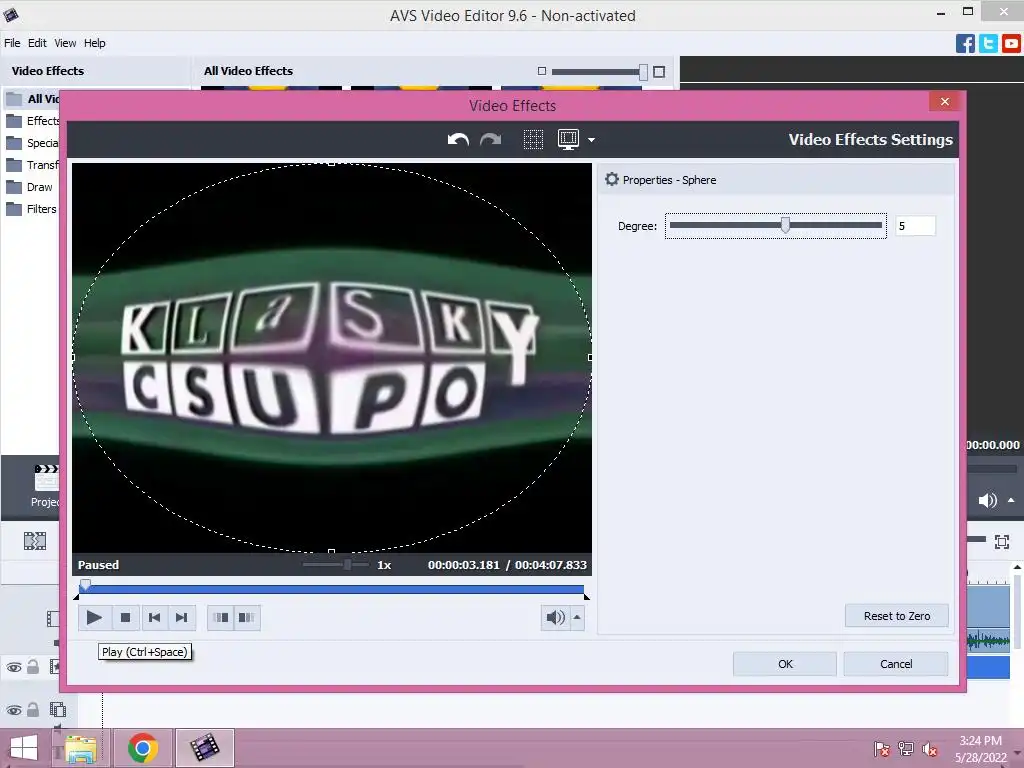This screenshot has width=1024, height=768.
Task: Click the Redo arrow icon
Action: [x=490, y=139]
